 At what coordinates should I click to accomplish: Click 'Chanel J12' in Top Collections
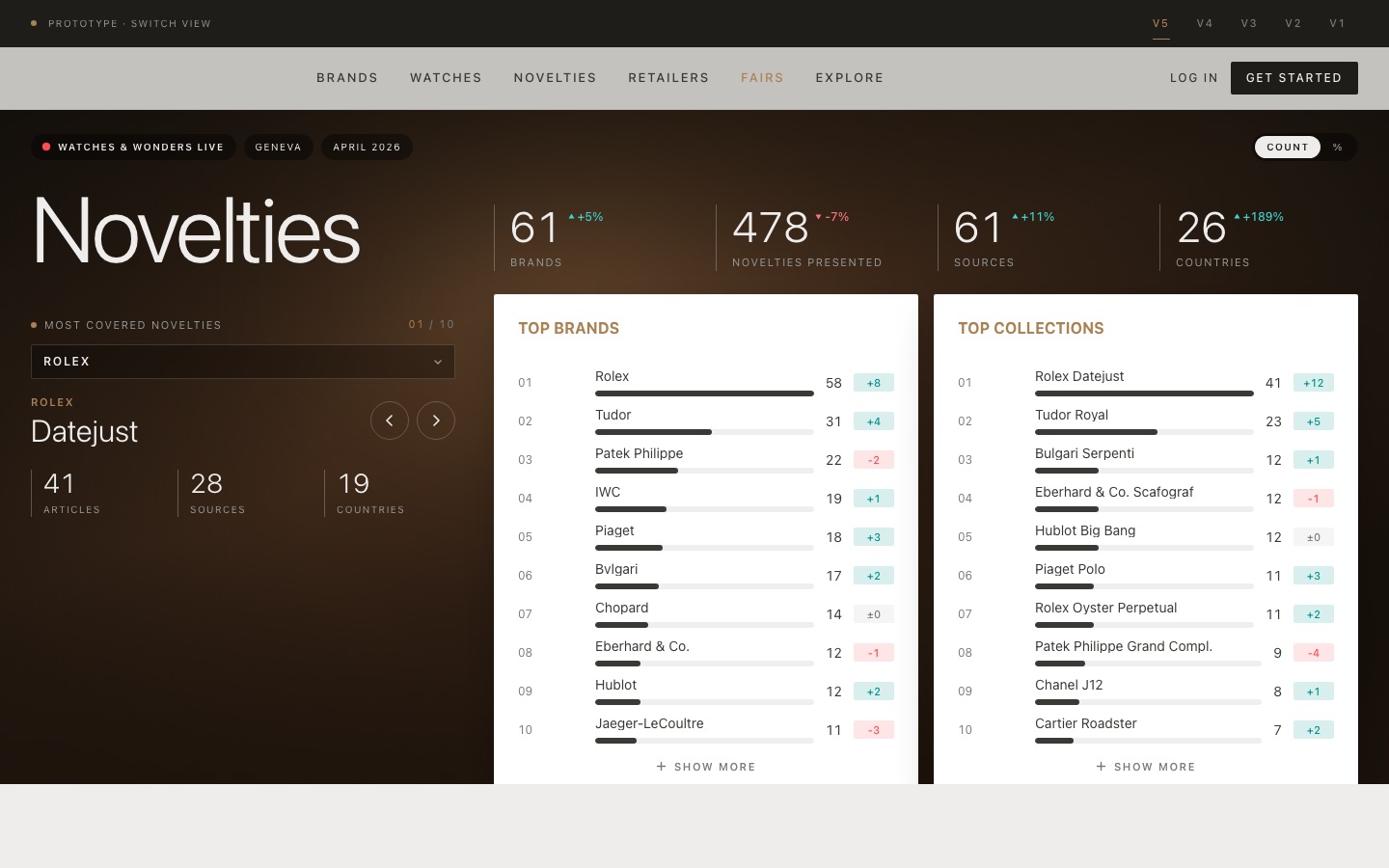tap(1069, 685)
